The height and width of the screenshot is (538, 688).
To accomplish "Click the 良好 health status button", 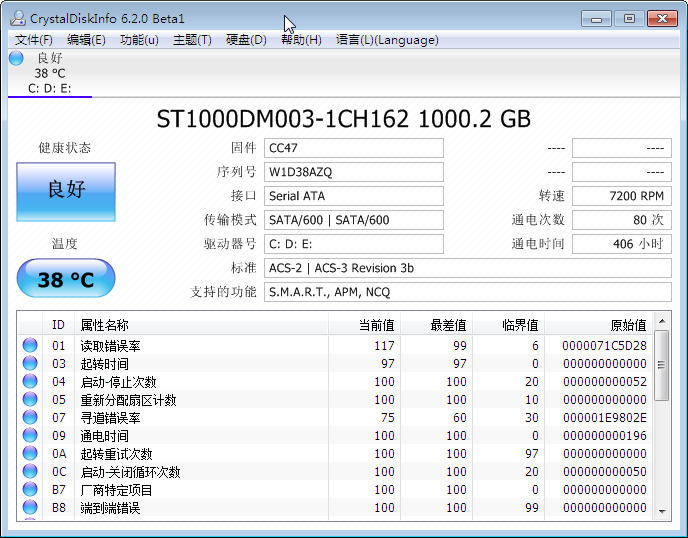I will pyautogui.click(x=66, y=192).
